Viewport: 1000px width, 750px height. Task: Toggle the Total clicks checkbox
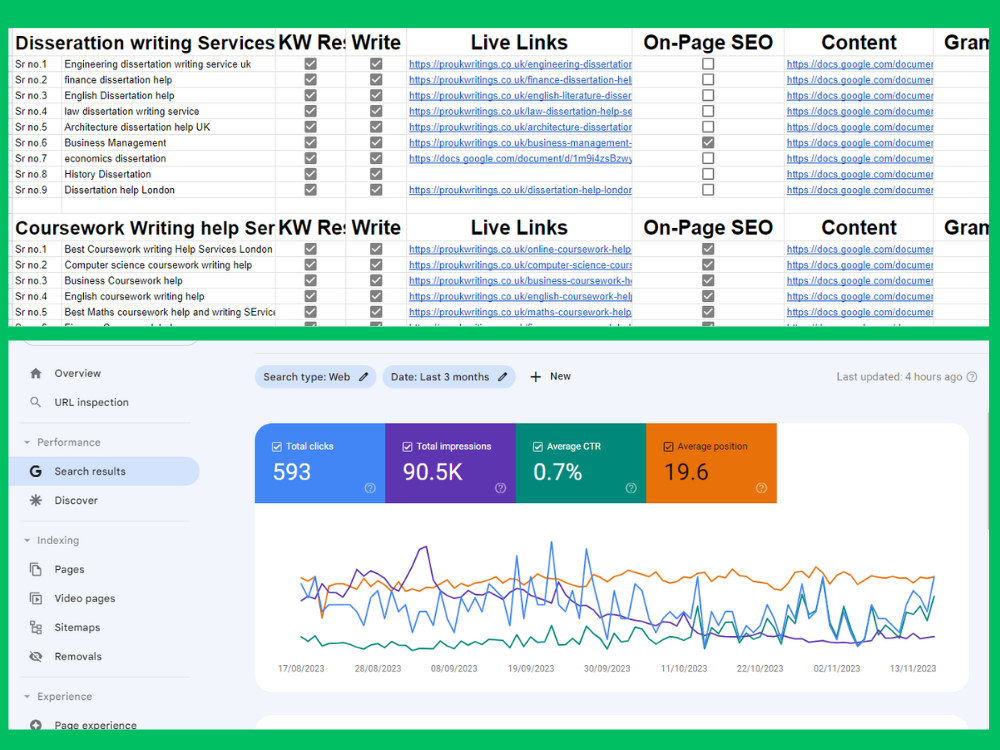pyautogui.click(x=277, y=446)
